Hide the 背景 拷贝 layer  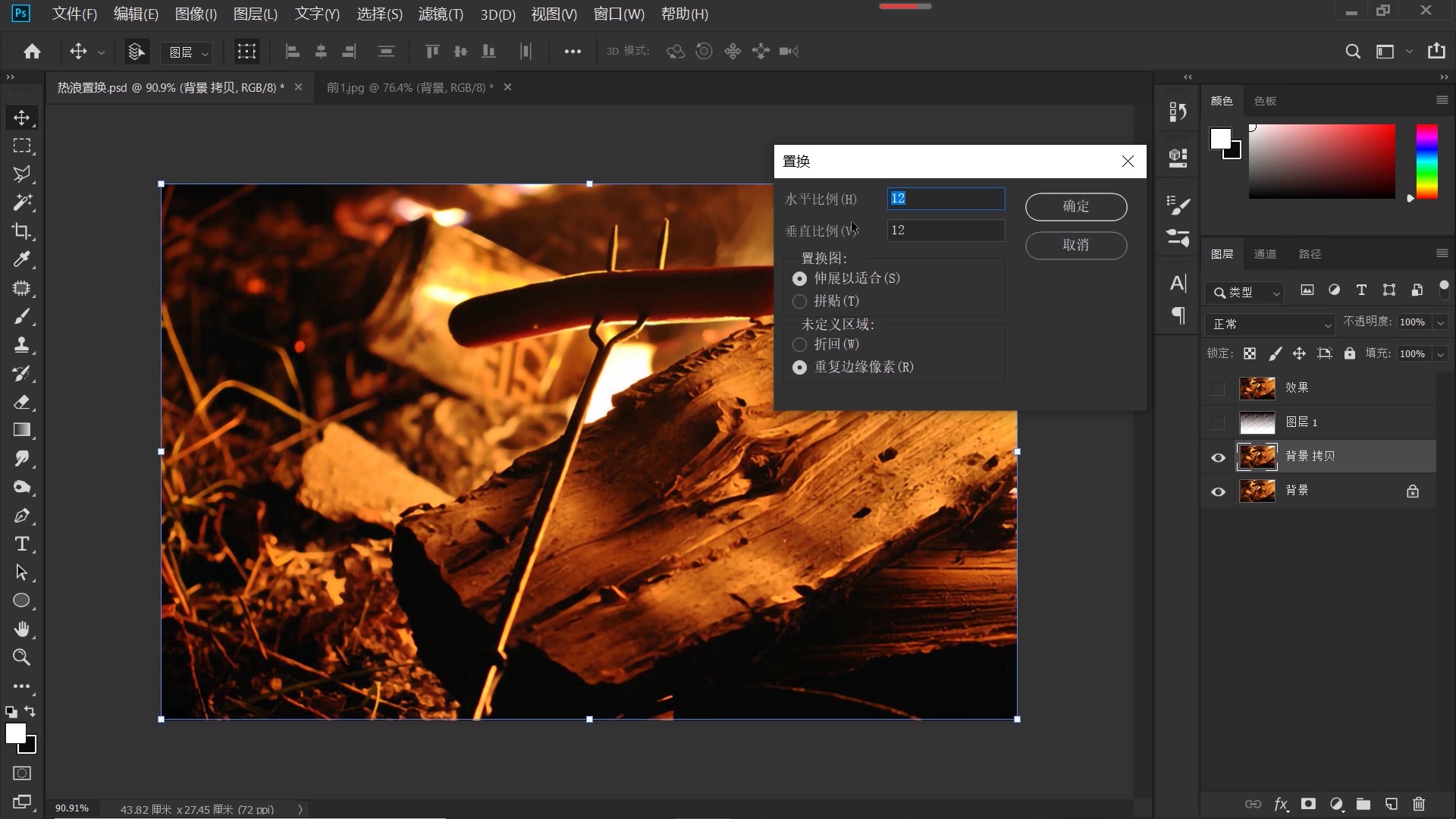pyautogui.click(x=1218, y=457)
